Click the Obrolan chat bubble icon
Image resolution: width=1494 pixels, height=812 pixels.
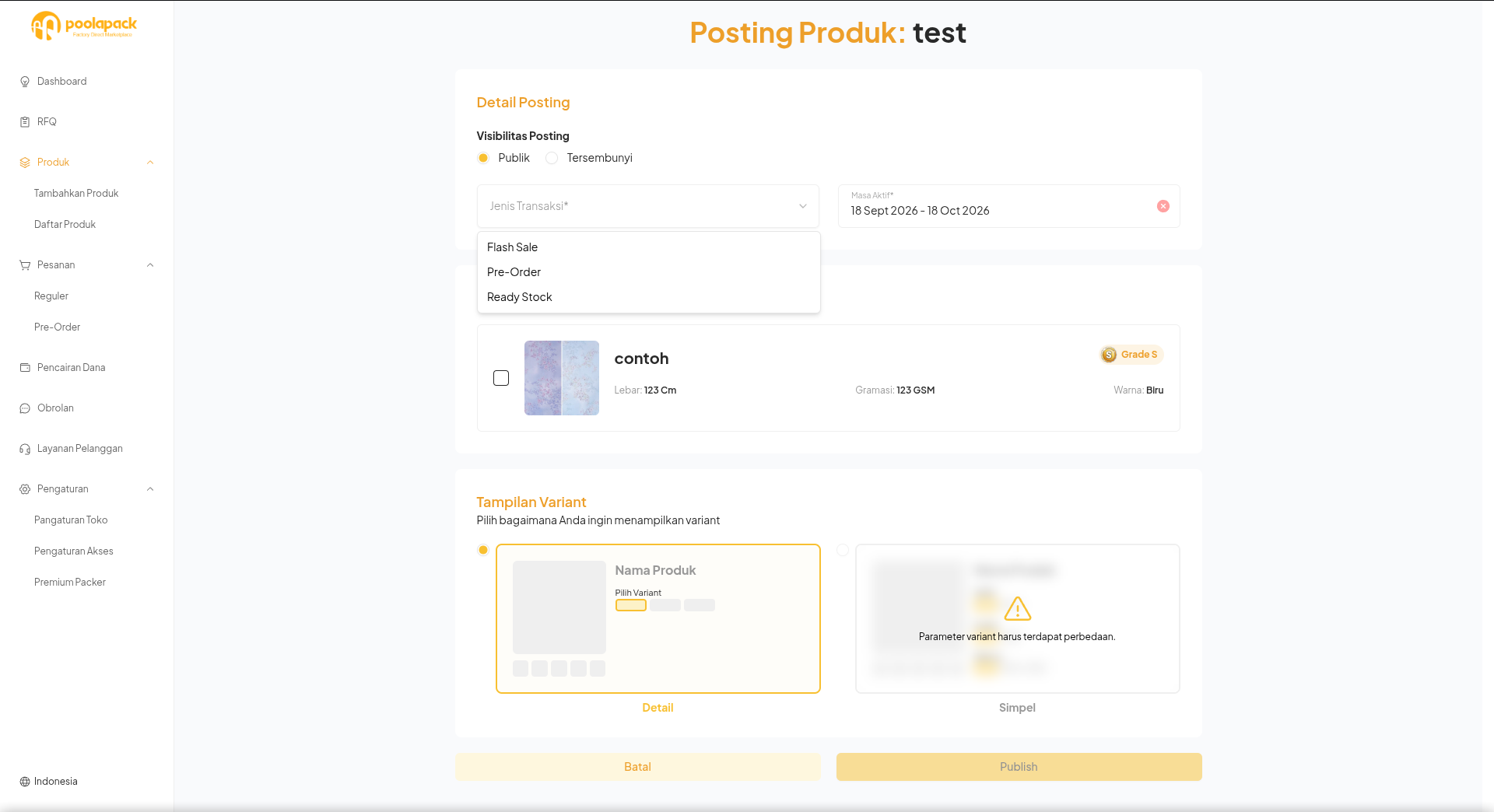25,408
